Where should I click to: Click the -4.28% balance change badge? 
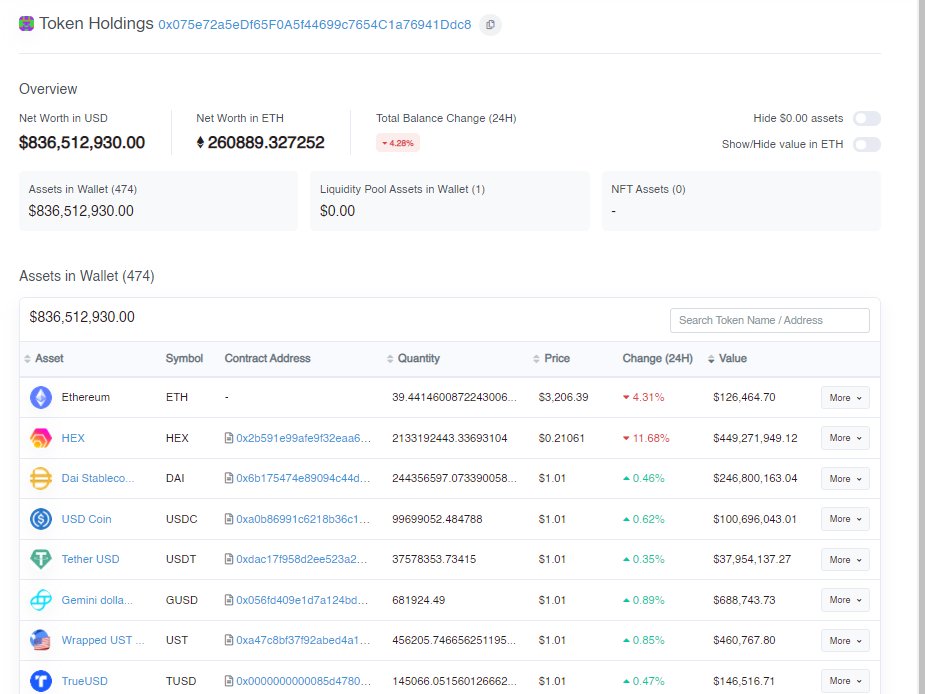[398, 143]
